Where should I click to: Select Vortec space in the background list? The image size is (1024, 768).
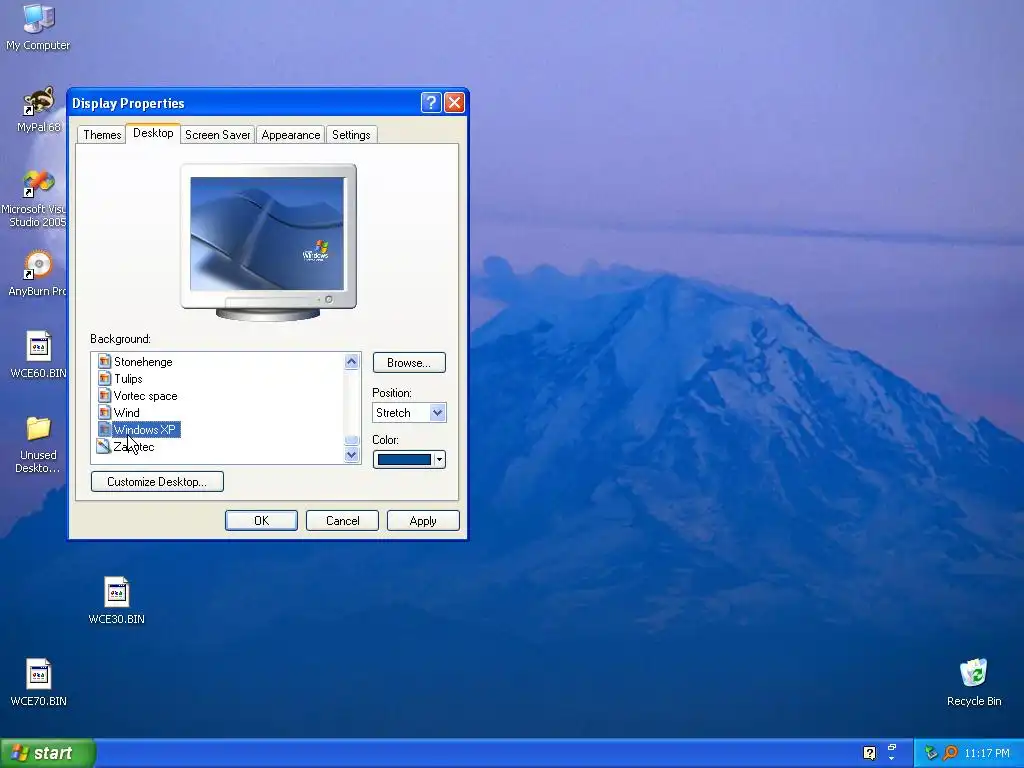click(145, 395)
